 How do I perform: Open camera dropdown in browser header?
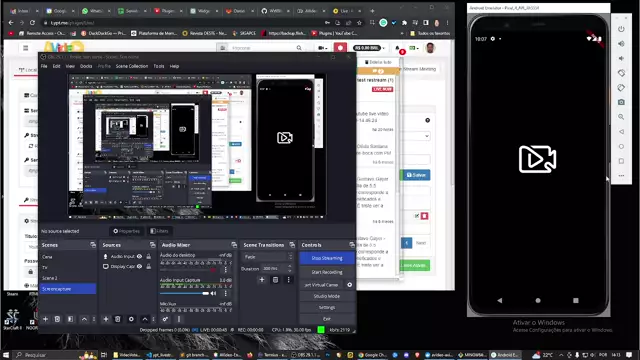(x=323, y=48)
